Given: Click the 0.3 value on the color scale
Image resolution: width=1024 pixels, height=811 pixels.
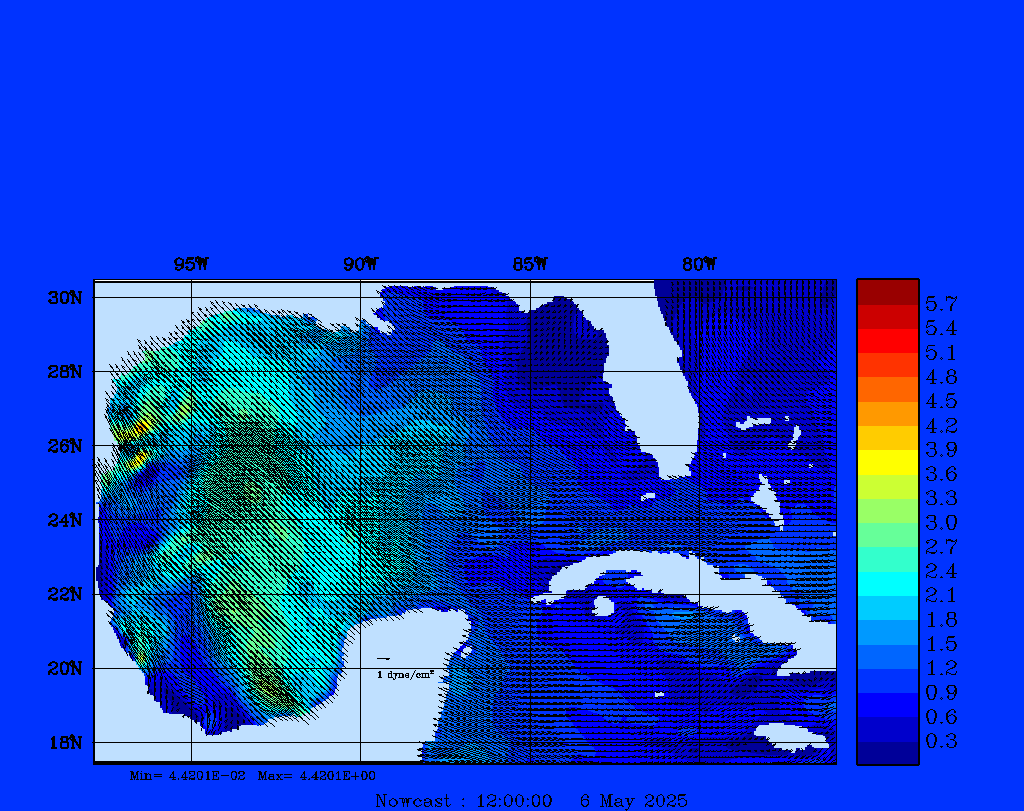Looking at the screenshot, I should pyautogui.click(x=941, y=741).
